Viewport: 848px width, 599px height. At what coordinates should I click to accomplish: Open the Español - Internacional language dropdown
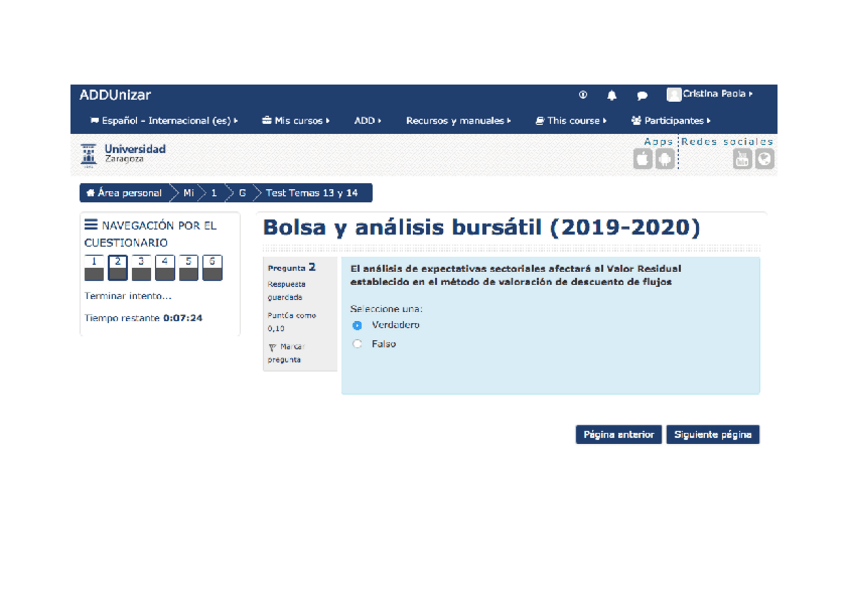pyautogui.click(x=164, y=121)
